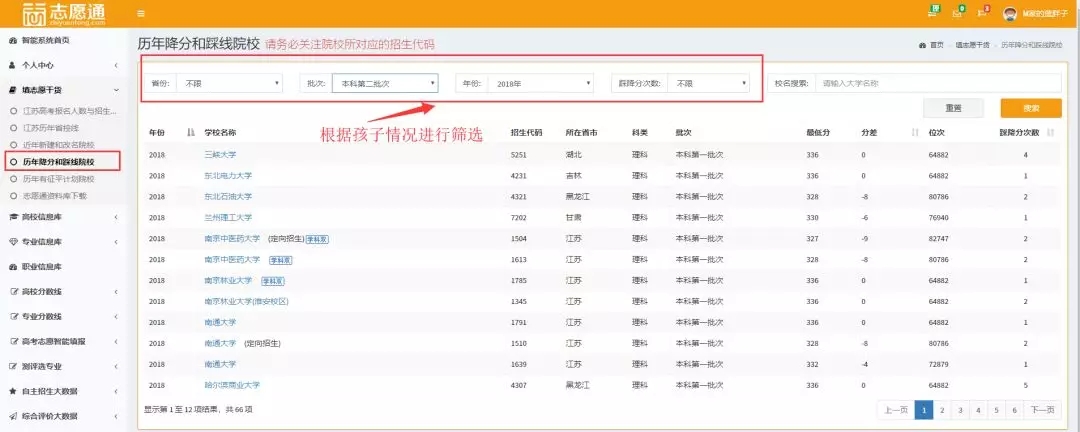Sort by 分差 column sort icon
1080x432 pixels.
tap(914, 132)
